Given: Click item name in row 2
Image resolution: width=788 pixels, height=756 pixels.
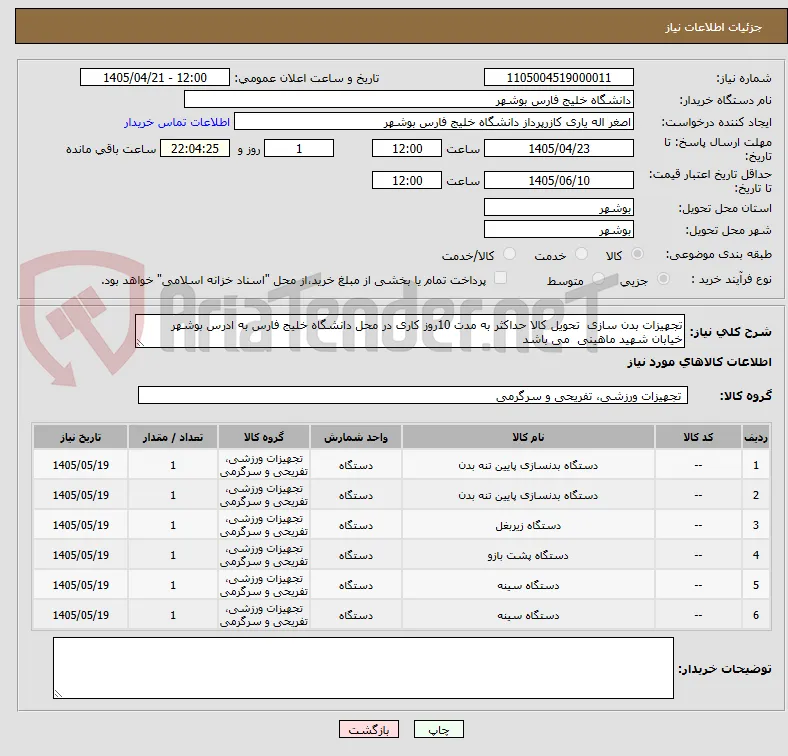Looking at the screenshot, I should tap(528, 495).
